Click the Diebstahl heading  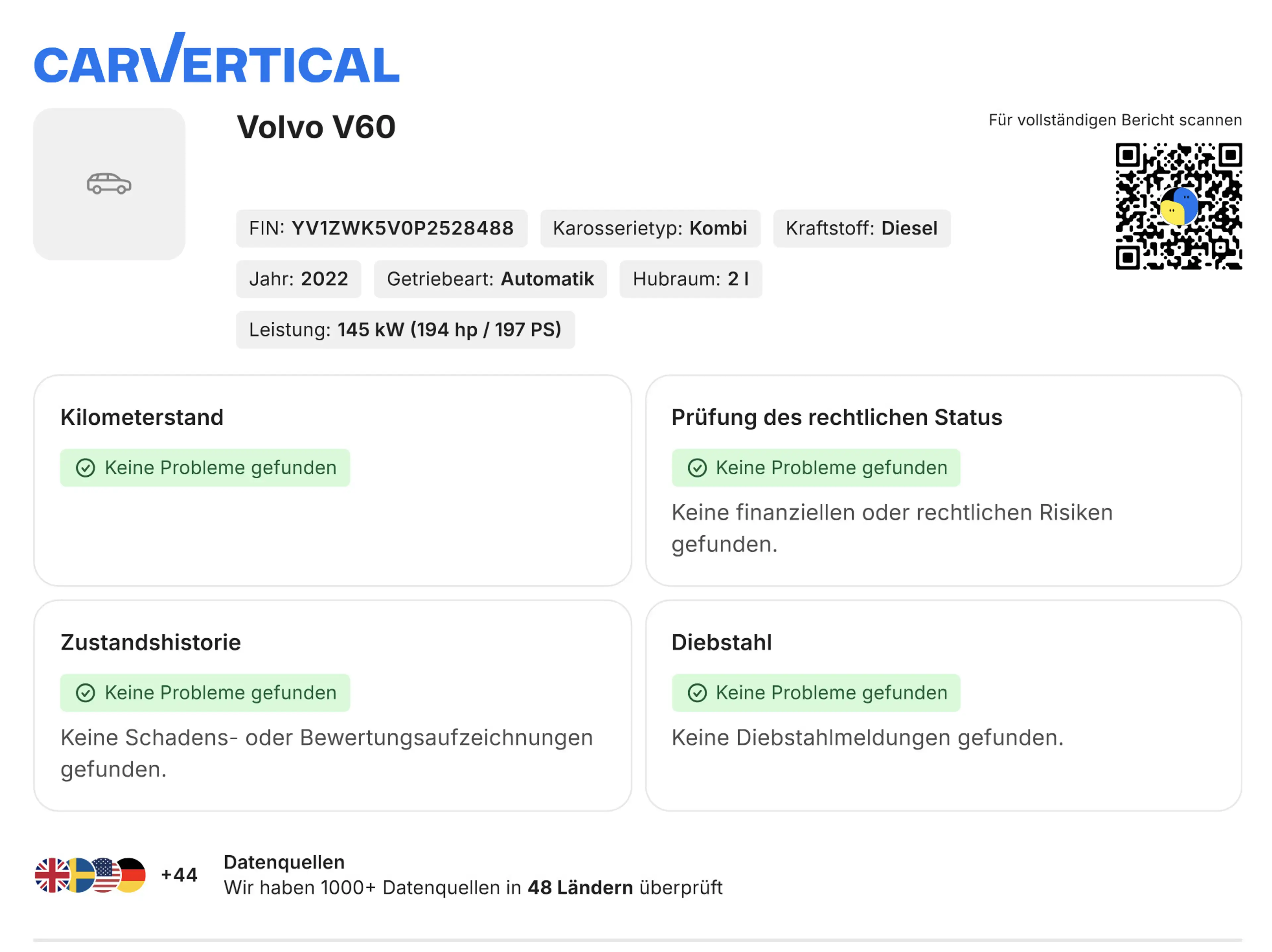[x=722, y=642]
